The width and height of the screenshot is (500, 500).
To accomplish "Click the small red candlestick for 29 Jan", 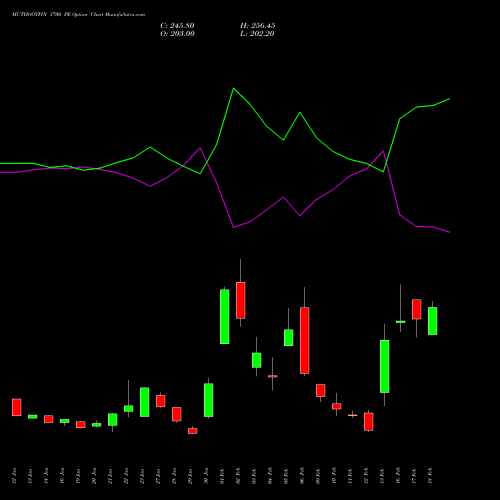I will 193,431.
